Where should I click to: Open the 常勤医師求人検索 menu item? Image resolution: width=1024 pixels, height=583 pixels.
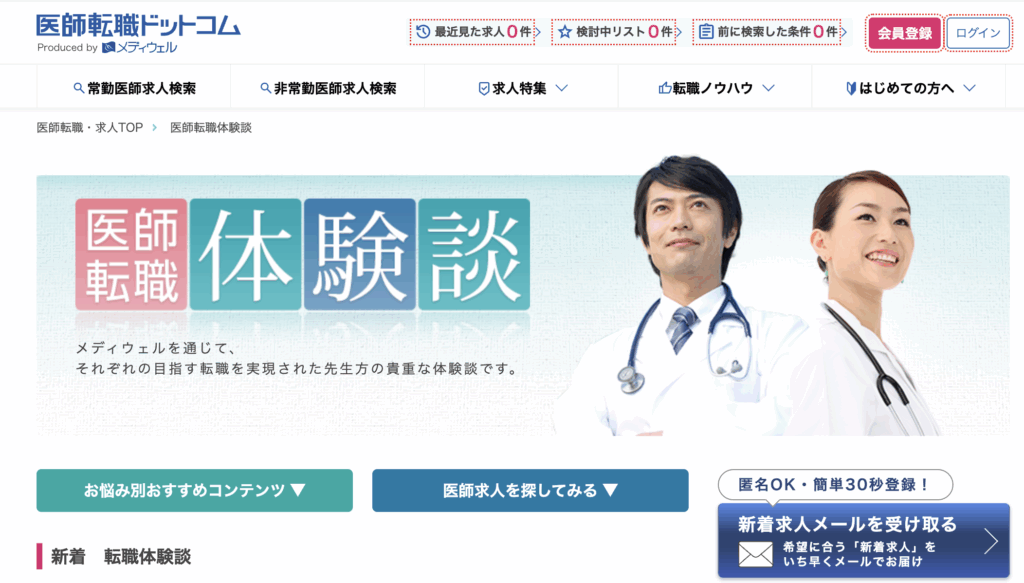click(x=134, y=88)
